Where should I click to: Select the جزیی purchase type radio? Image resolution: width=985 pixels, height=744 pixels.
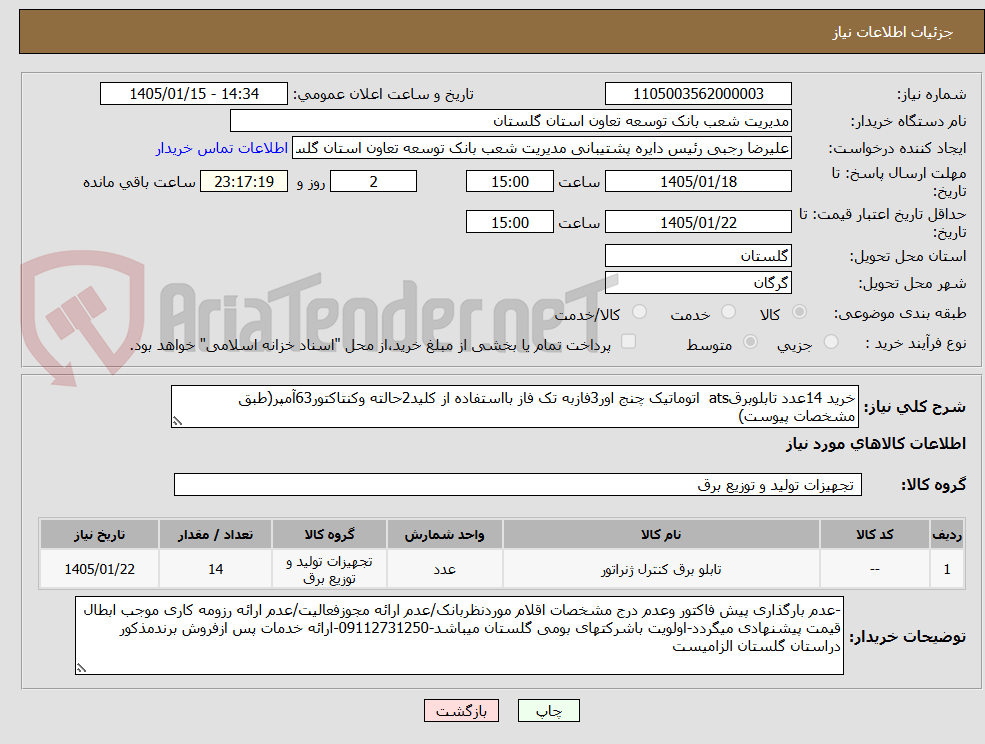pos(831,342)
